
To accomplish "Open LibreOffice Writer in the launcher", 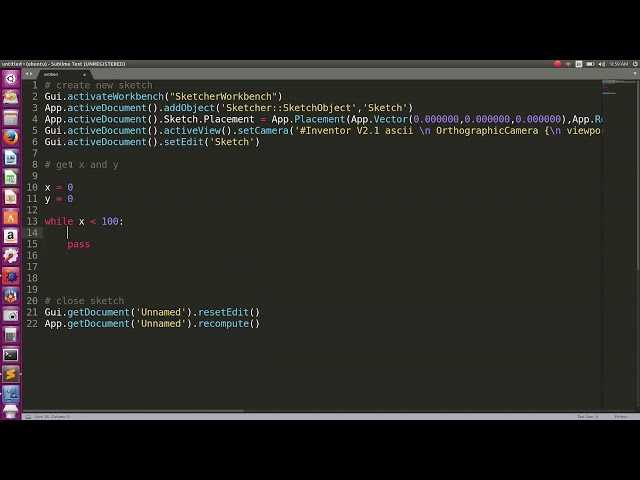I will (10, 157).
